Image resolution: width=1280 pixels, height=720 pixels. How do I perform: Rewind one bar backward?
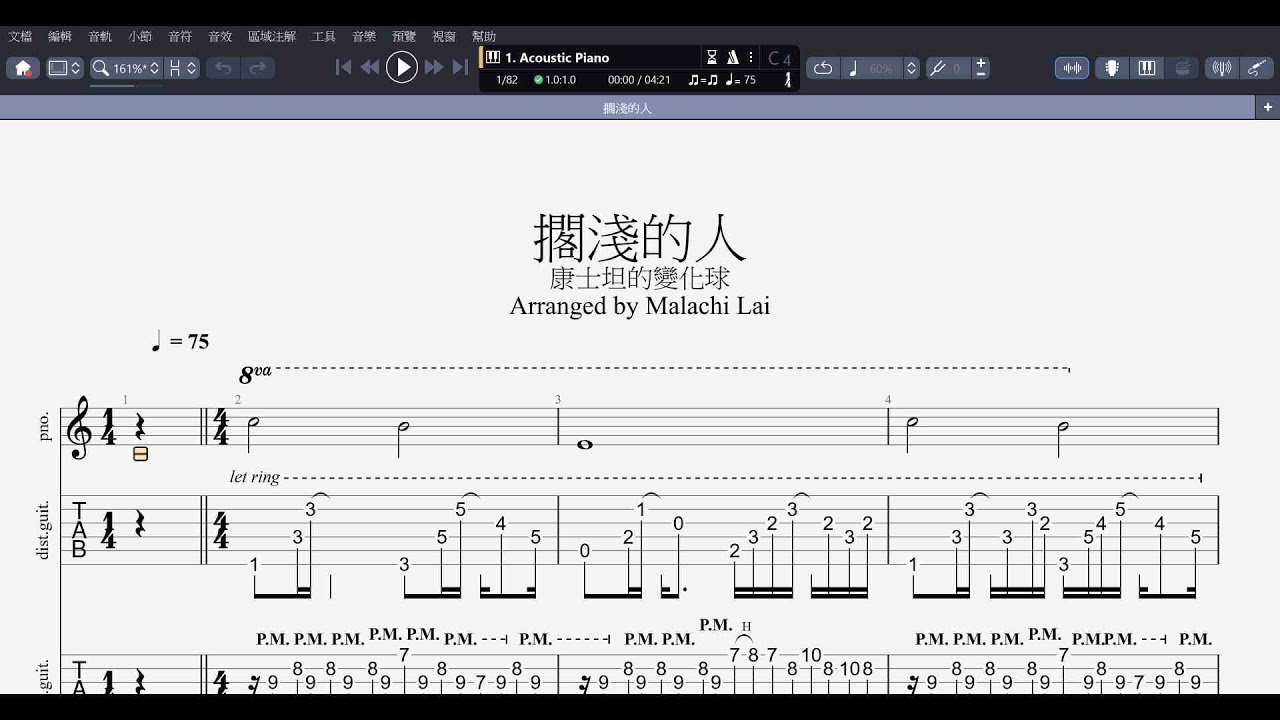click(x=370, y=67)
